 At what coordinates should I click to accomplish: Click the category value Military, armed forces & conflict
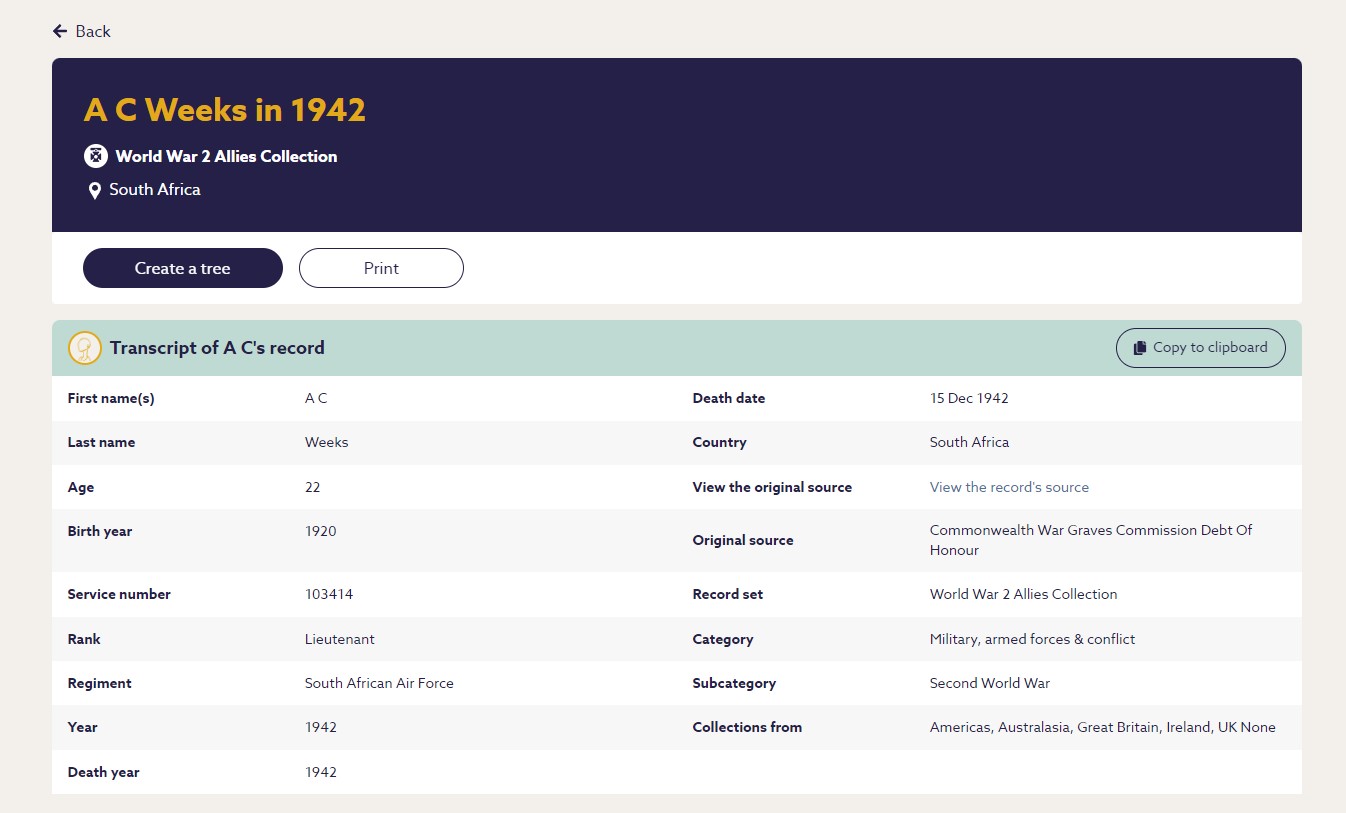[1032, 639]
